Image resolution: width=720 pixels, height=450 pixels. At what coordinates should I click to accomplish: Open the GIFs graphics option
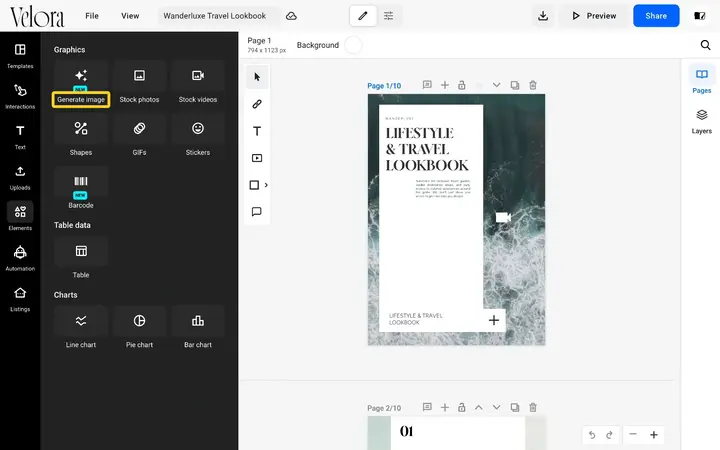[x=140, y=137]
